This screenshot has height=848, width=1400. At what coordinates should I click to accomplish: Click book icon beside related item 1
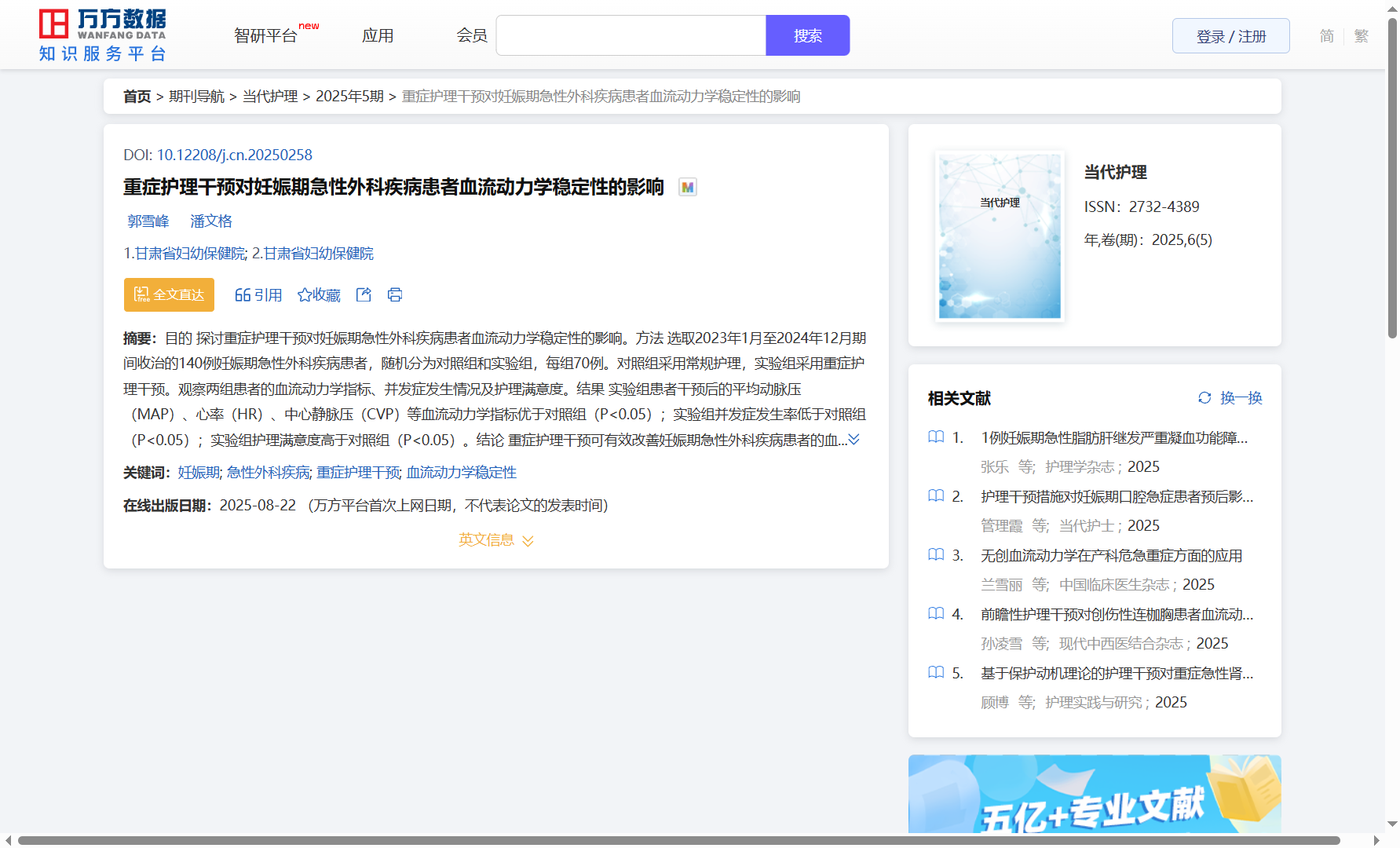(936, 437)
